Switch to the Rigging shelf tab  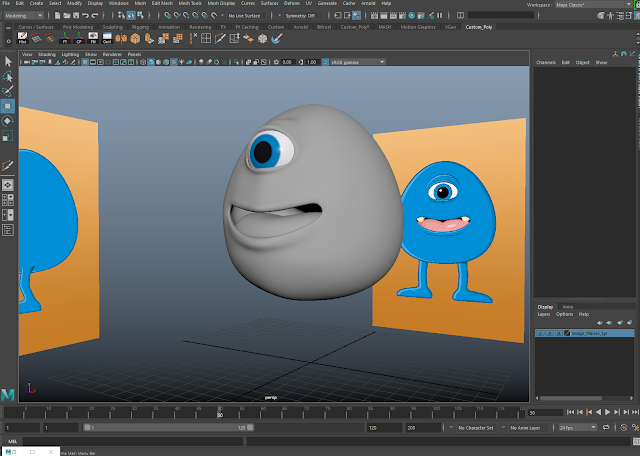click(x=140, y=27)
